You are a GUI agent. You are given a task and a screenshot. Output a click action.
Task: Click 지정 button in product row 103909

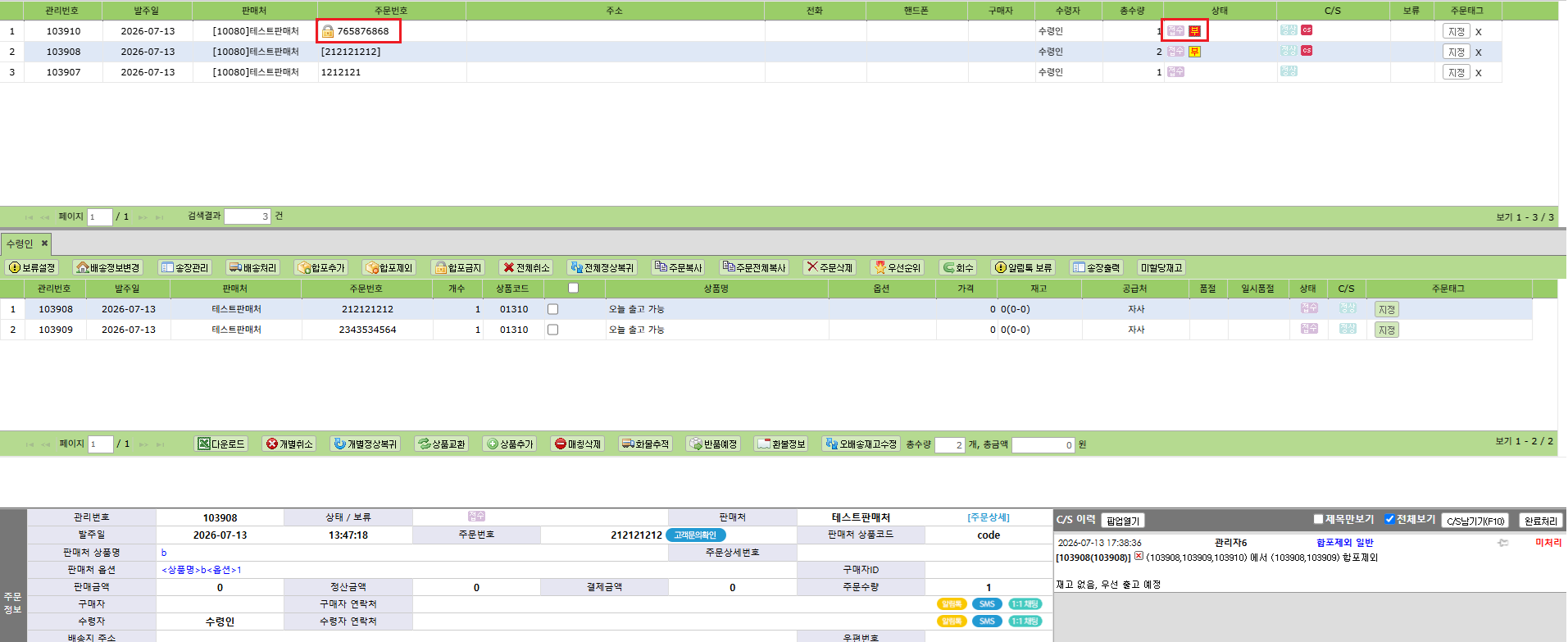pos(1387,330)
